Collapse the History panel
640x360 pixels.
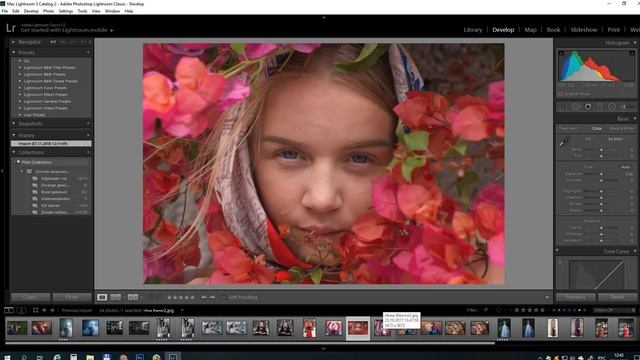tap(13, 135)
